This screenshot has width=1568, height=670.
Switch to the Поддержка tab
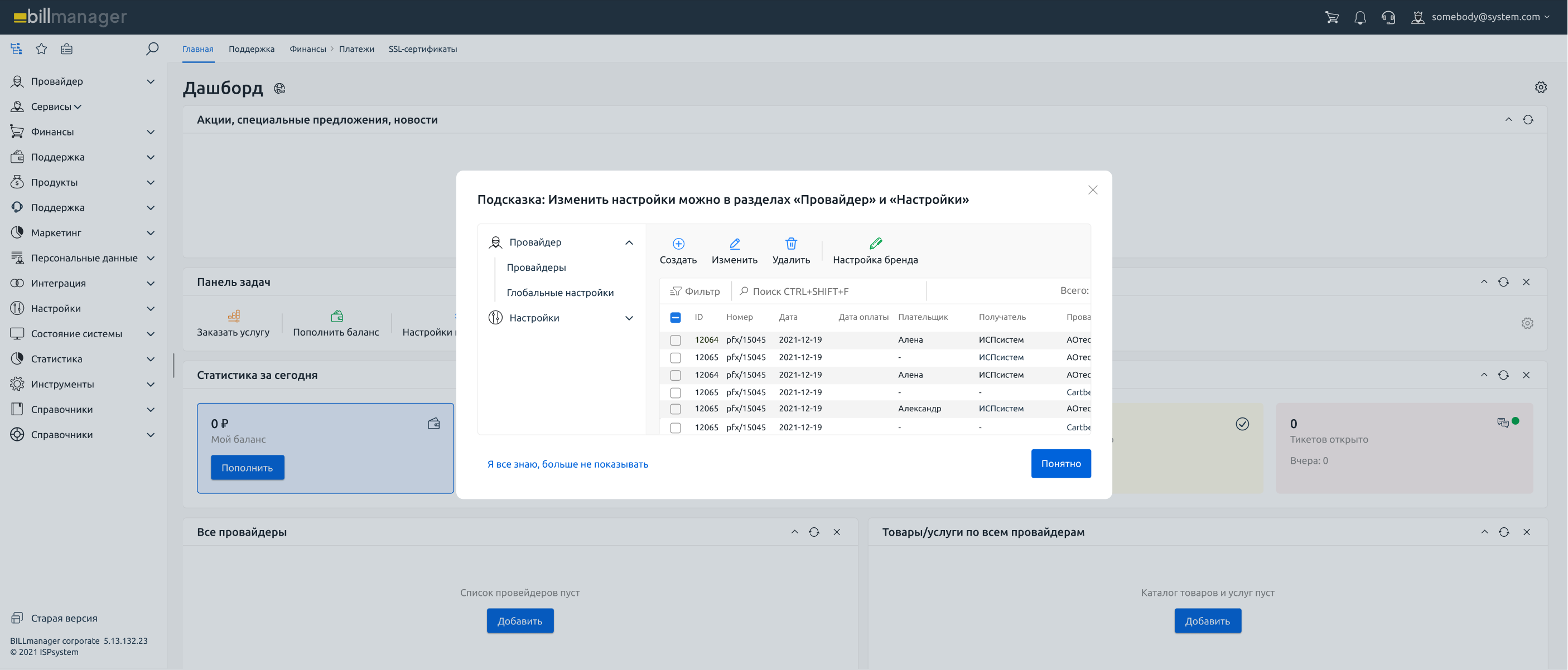252,49
